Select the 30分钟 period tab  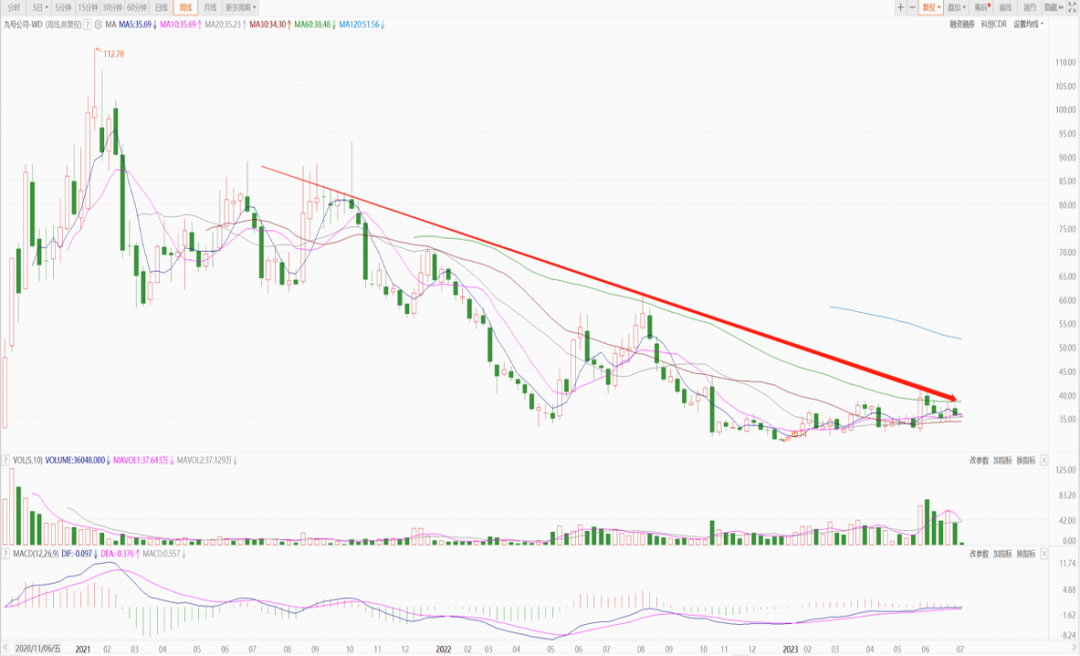112,8
